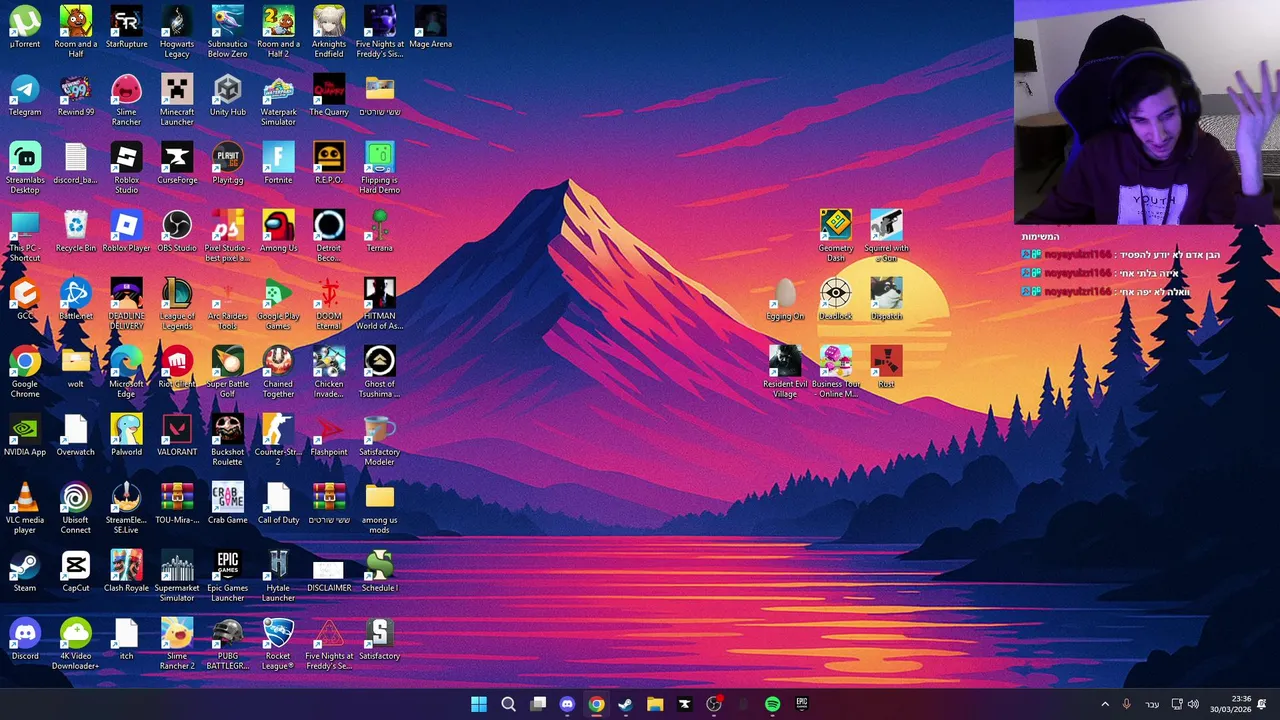
Task: Open DOOM Eternal from the desktop
Action: click(x=329, y=304)
